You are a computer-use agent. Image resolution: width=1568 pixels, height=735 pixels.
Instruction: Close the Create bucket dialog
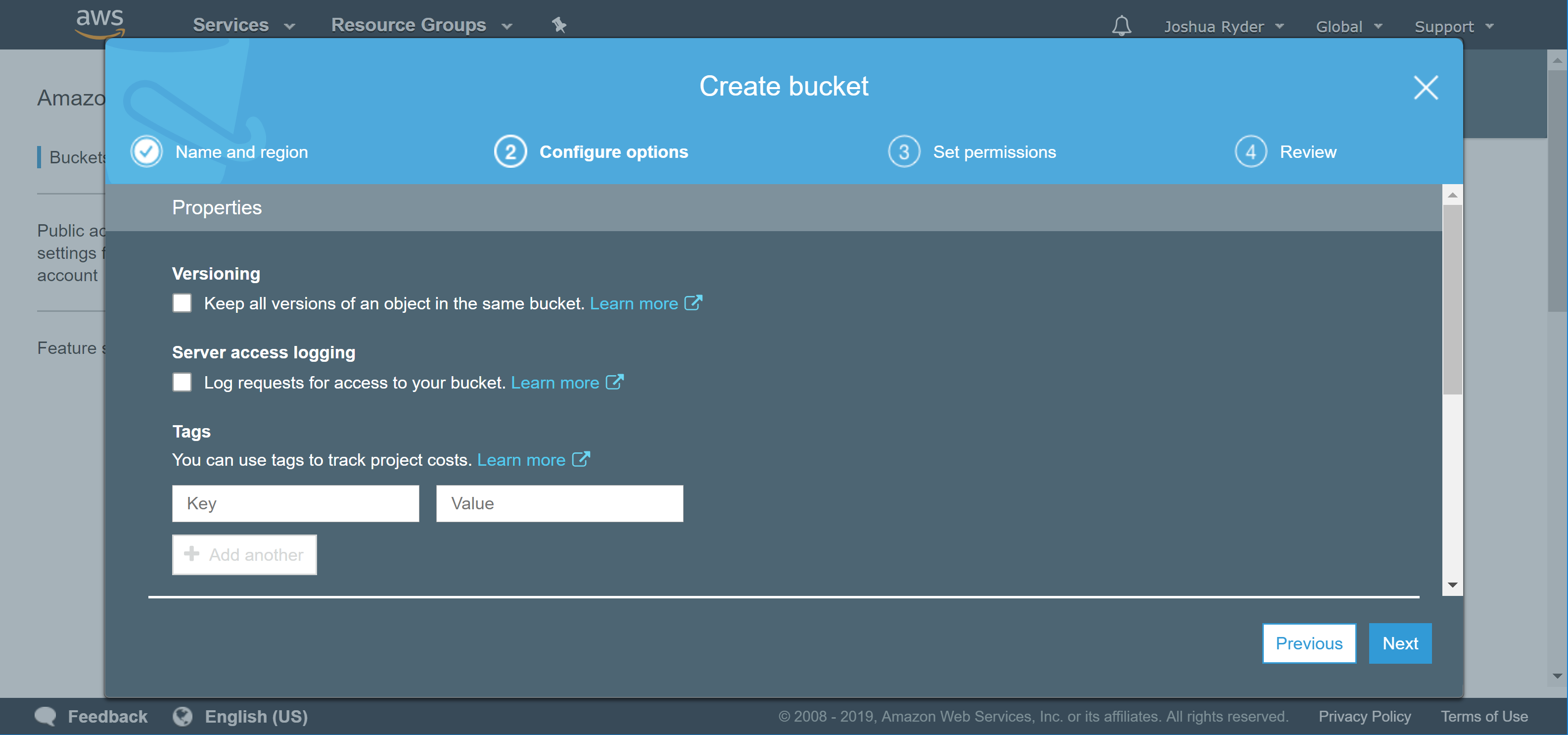pyautogui.click(x=1426, y=87)
